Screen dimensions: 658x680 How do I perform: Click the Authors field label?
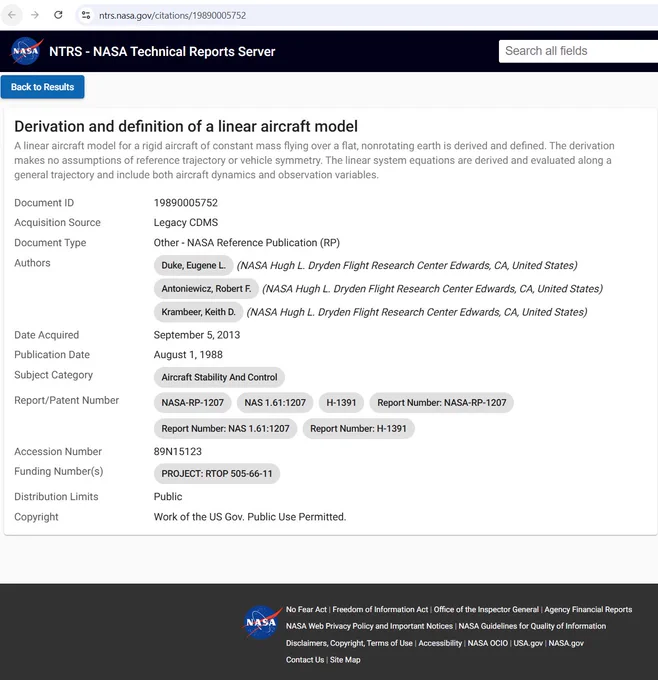[32, 263]
